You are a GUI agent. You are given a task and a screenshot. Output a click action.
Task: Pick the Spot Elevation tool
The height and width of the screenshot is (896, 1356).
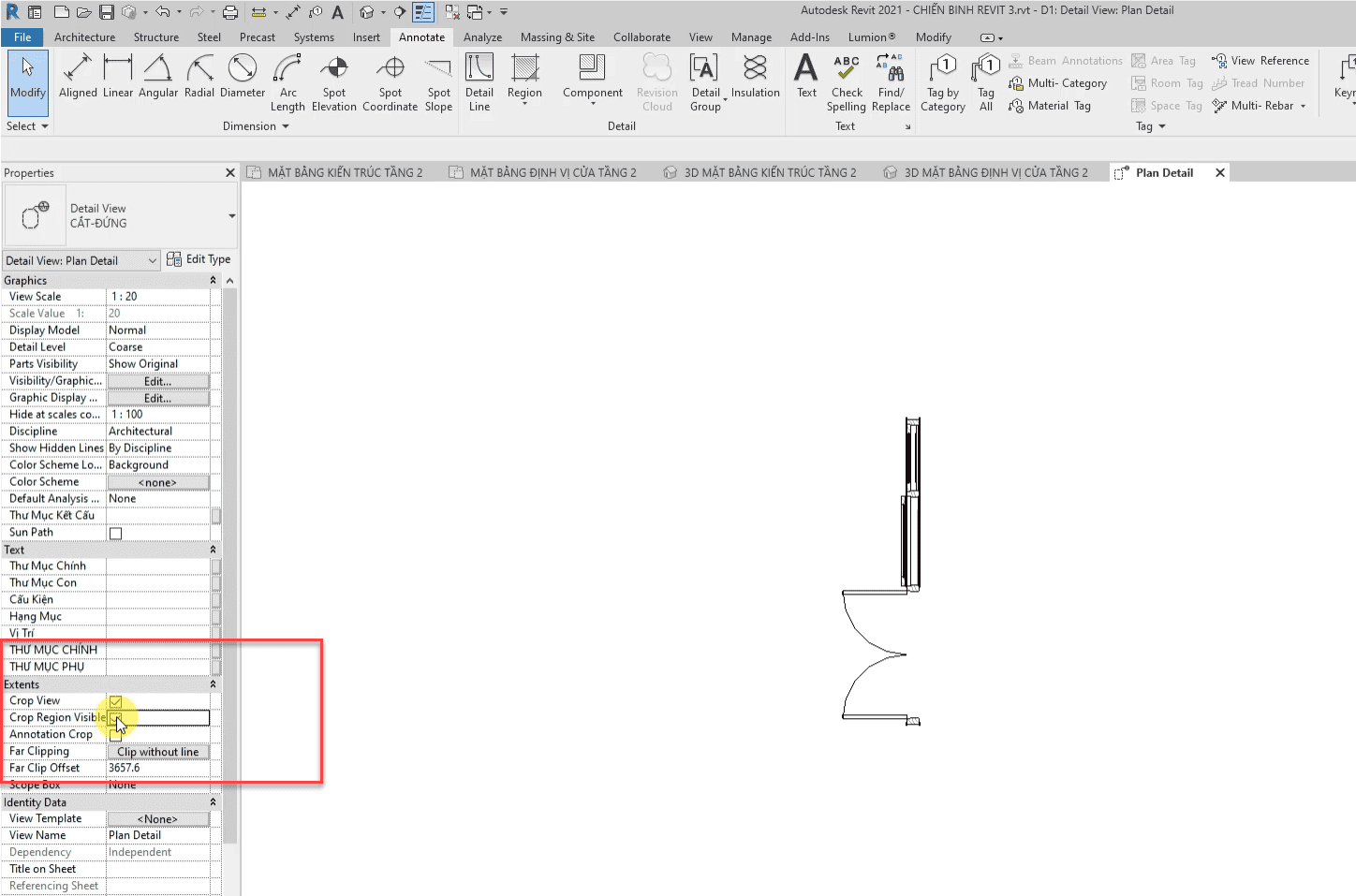coord(334,83)
